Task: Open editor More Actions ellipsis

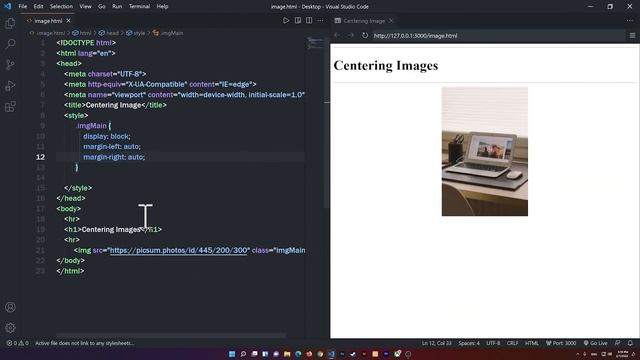Action: pyautogui.click(x=320, y=20)
